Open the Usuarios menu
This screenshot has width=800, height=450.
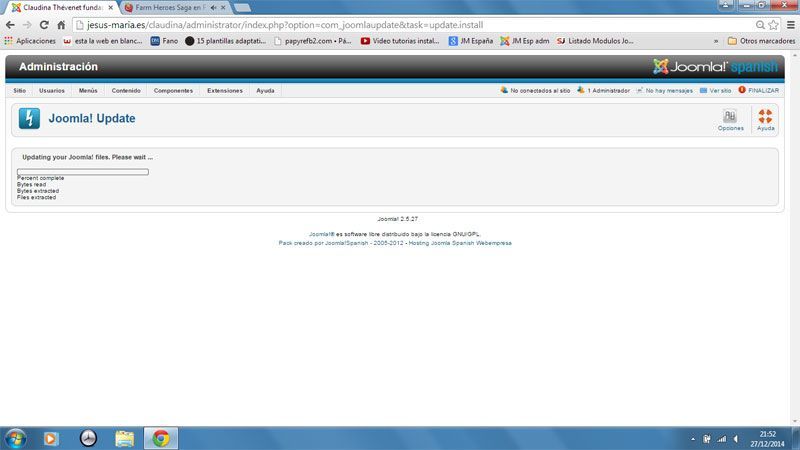click(52, 90)
